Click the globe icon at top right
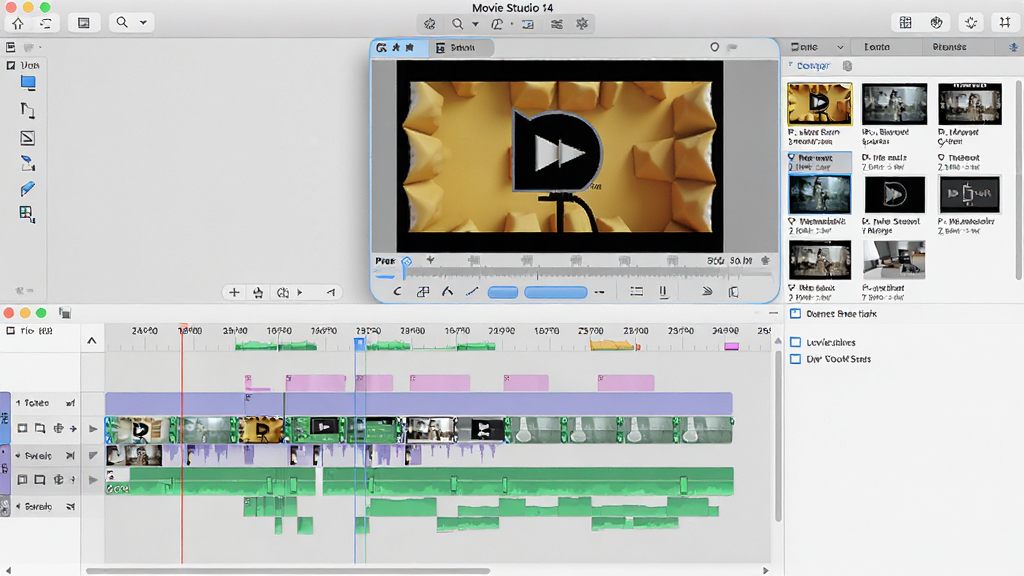The height and width of the screenshot is (576, 1024). point(936,23)
